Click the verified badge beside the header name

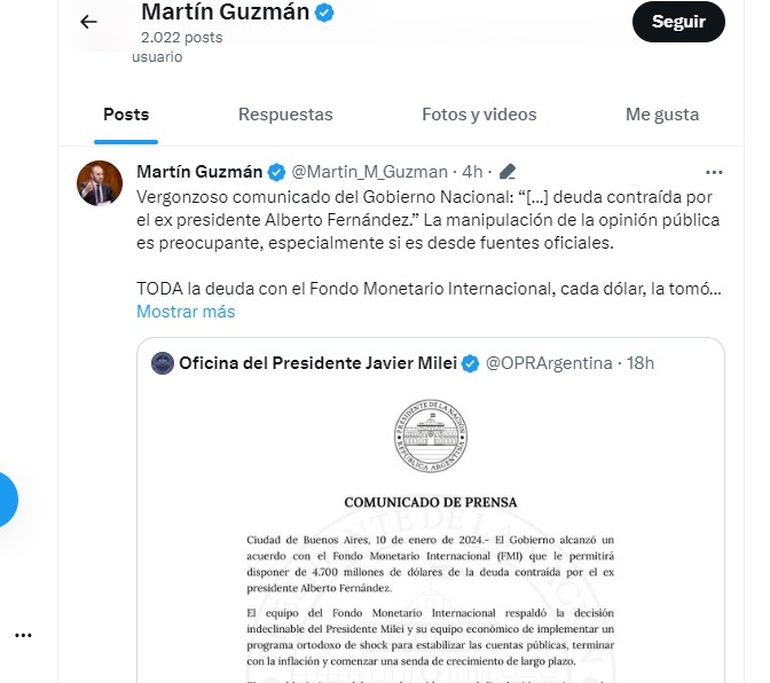pyautogui.click(x=324, y=13)
